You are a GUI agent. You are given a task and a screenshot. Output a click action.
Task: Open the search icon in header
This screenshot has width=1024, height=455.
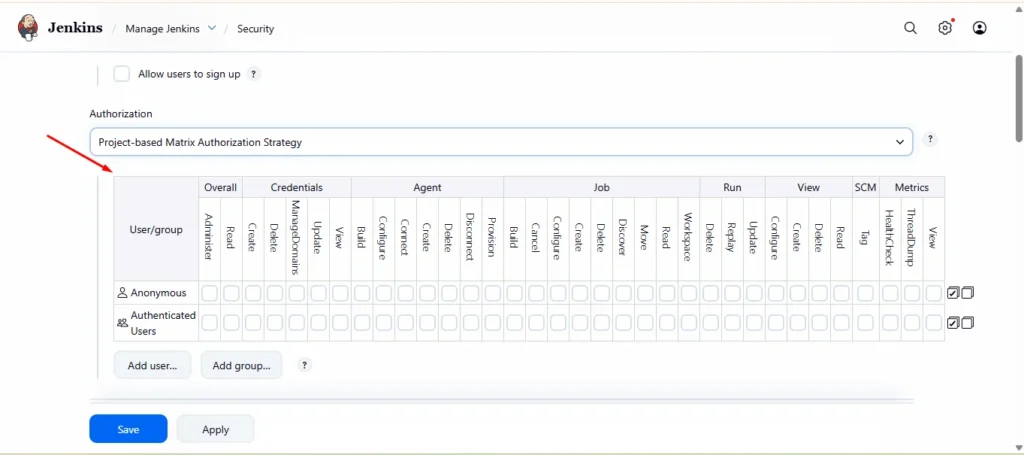(x=910, y=28)
